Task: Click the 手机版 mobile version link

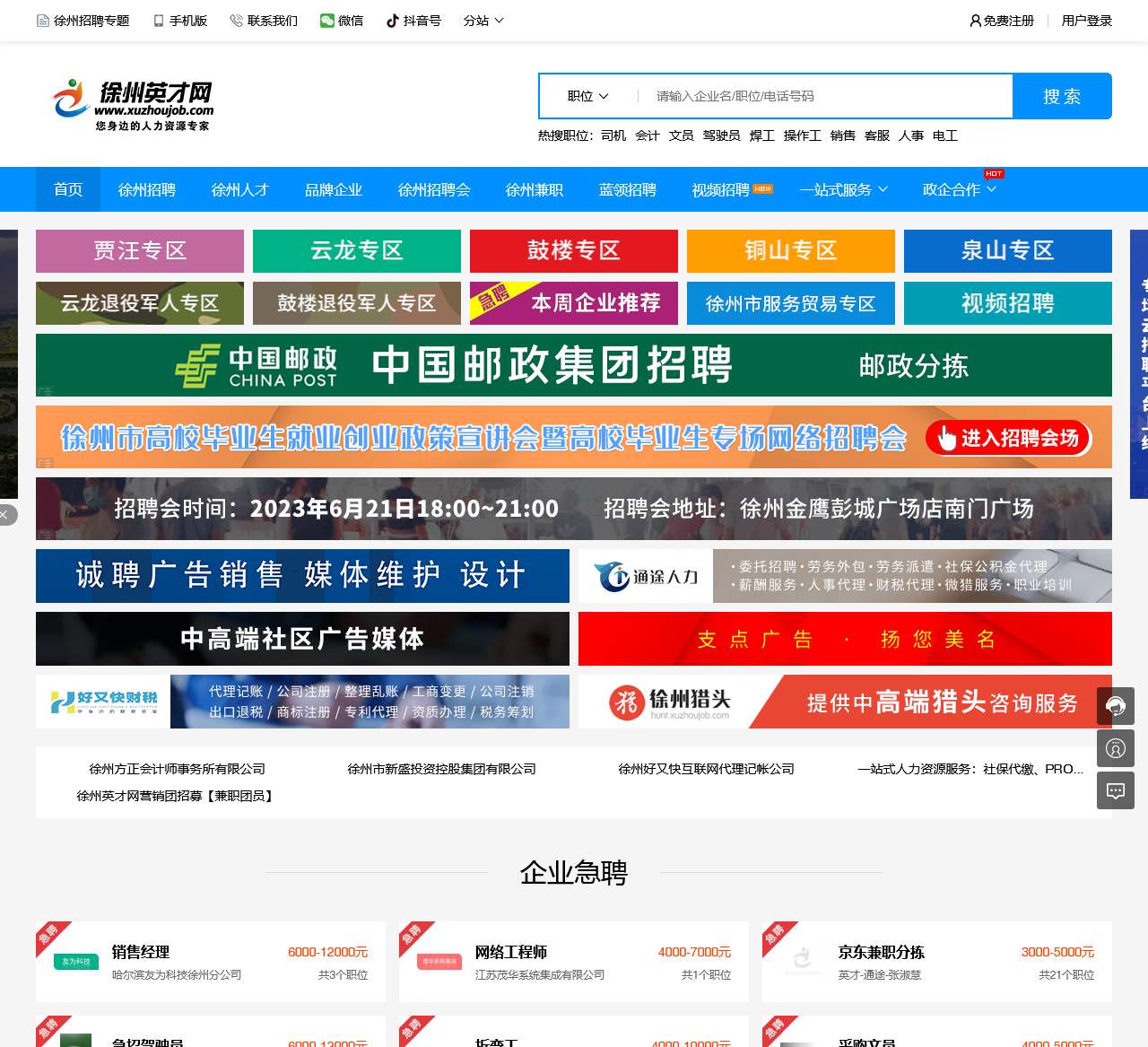Action: pos(180,21)
